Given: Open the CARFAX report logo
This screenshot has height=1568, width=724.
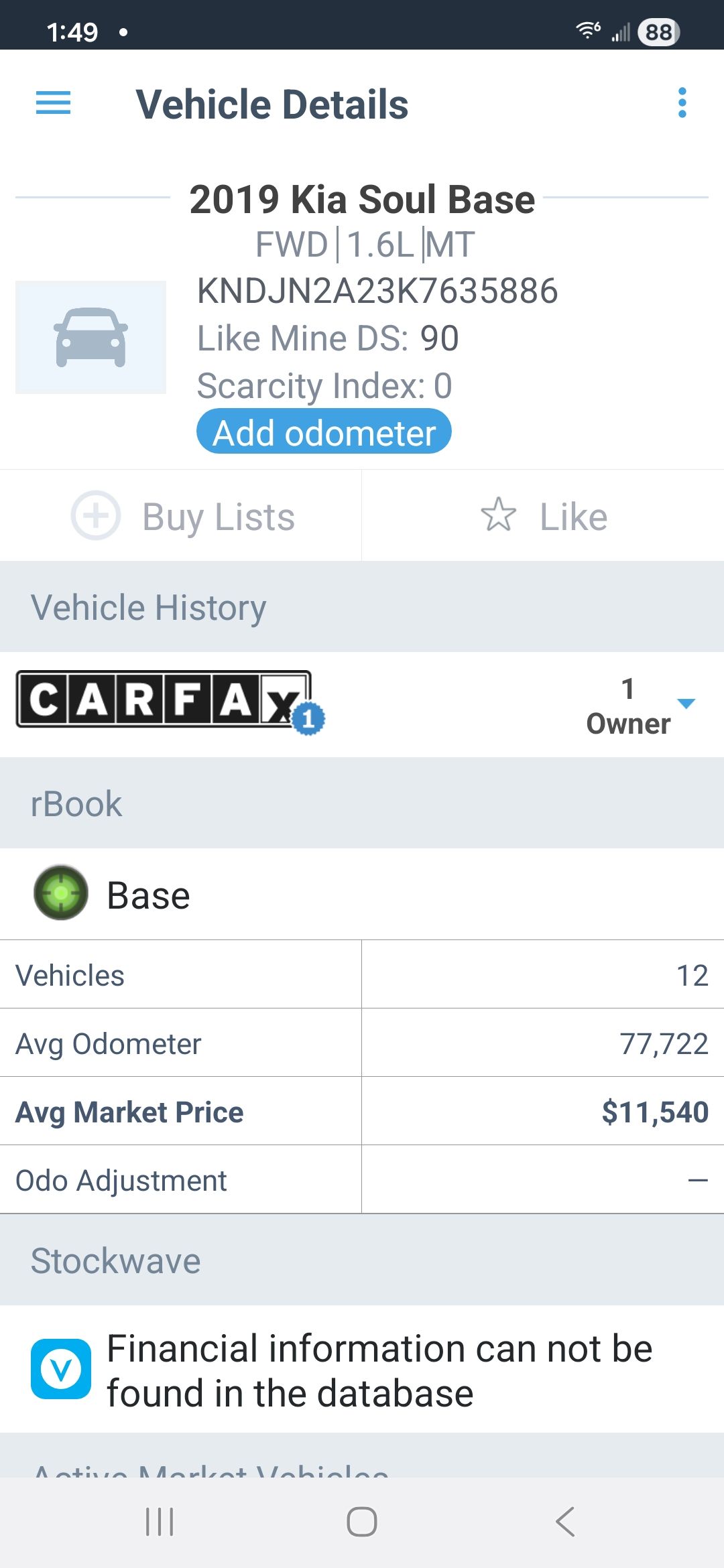Looking at the screenshot, I should pyautogui.click(x=165, y=700).
